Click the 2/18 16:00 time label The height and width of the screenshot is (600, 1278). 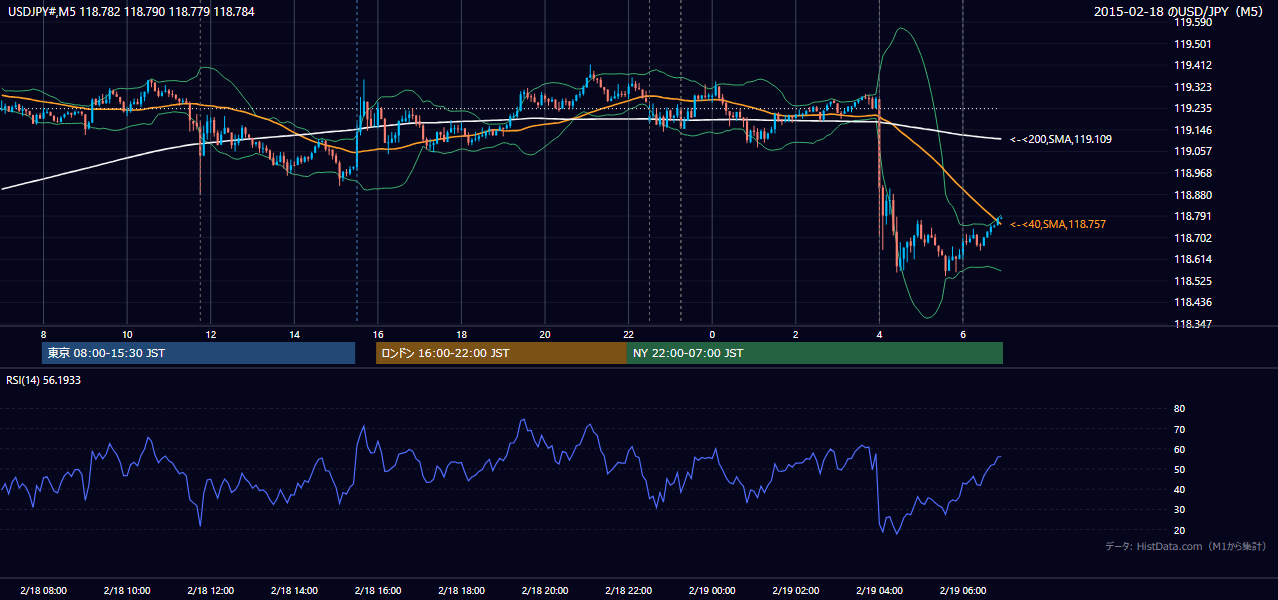[377, 591]
